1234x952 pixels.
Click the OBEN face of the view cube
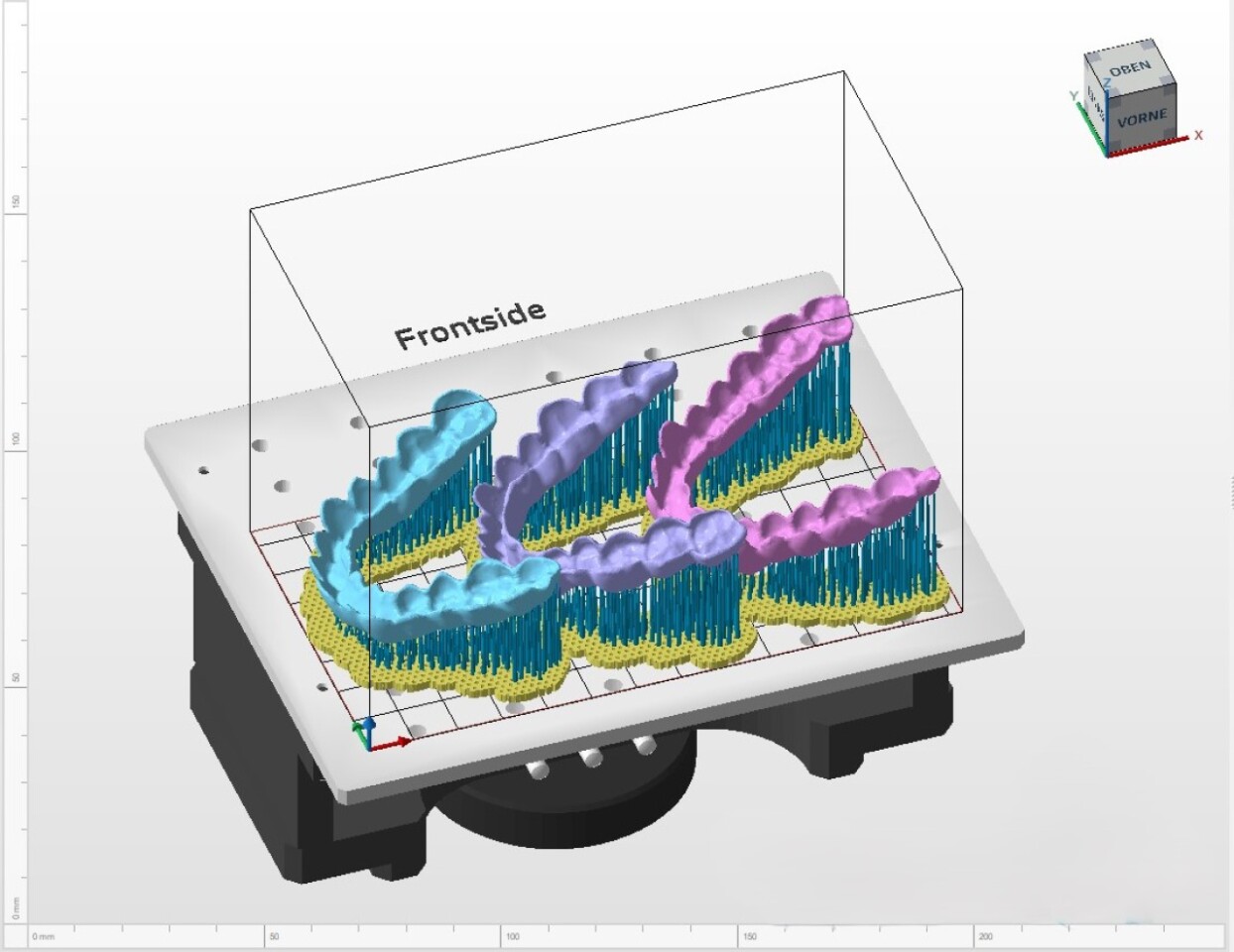click(x=1130, y=69)
